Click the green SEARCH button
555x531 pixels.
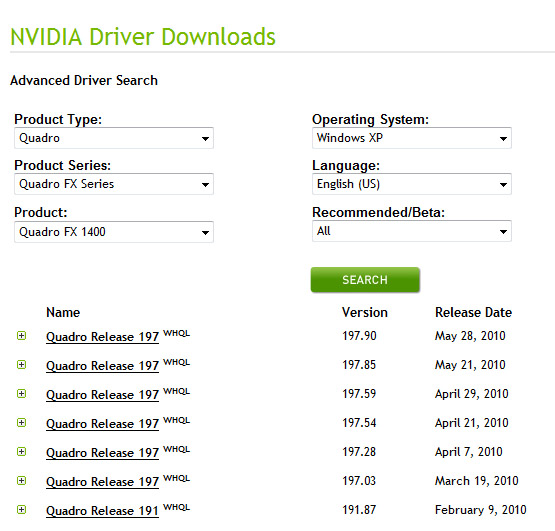(x=365, y=280)
